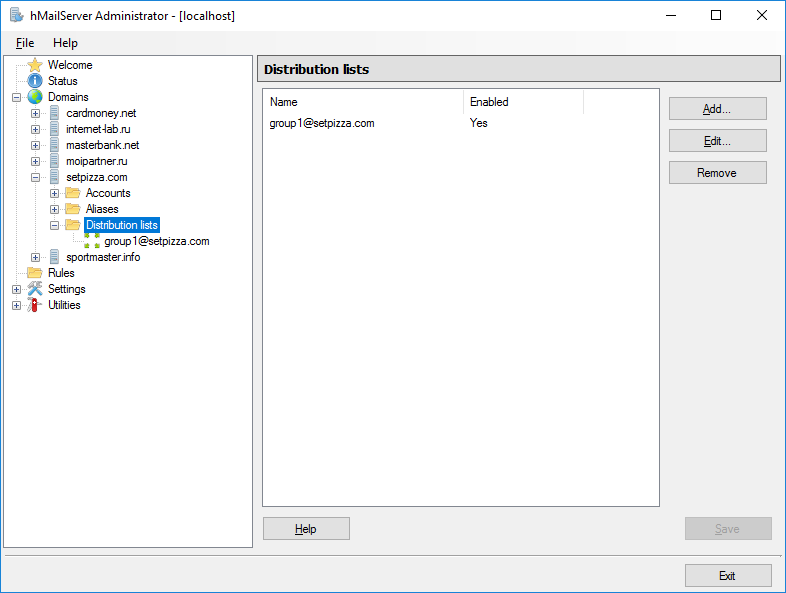This screenshot has width=786, height=593.
Task: Collapse the Distribution lists node
Action: pyautogui.click(x=54, y=226)
